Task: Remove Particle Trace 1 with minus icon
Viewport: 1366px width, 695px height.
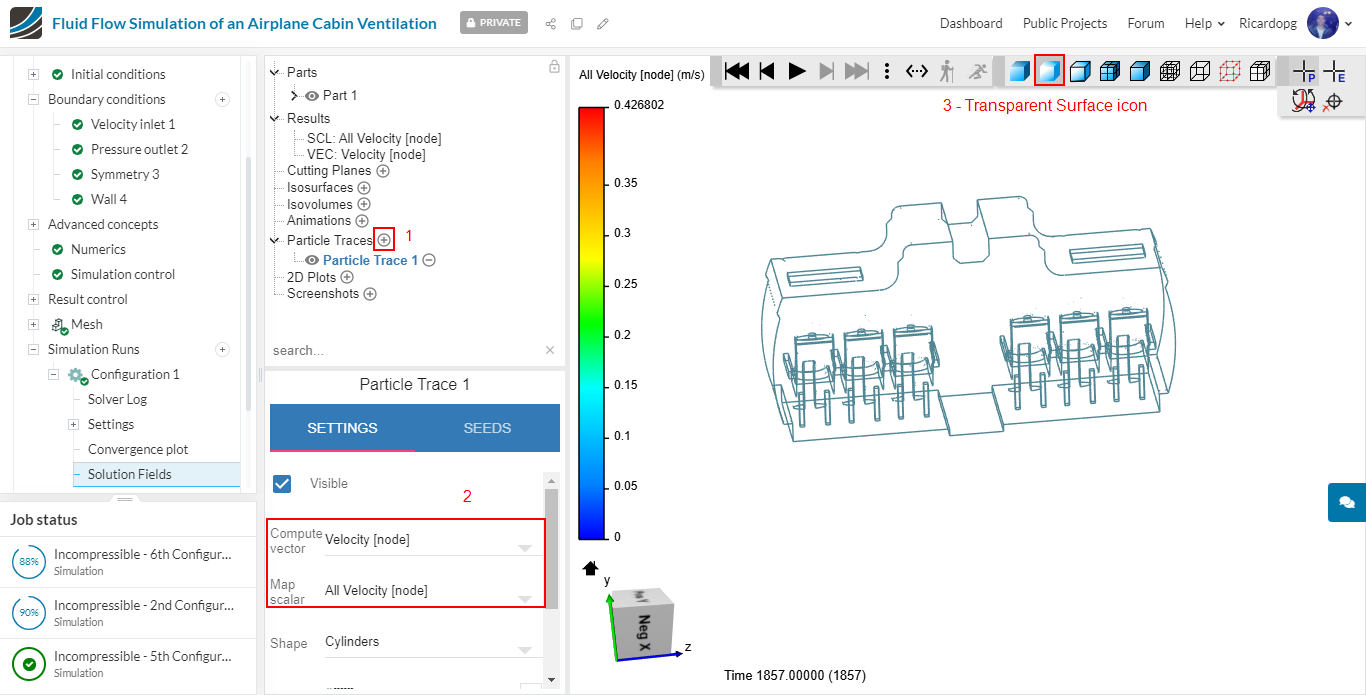Action: coord(429,260)
